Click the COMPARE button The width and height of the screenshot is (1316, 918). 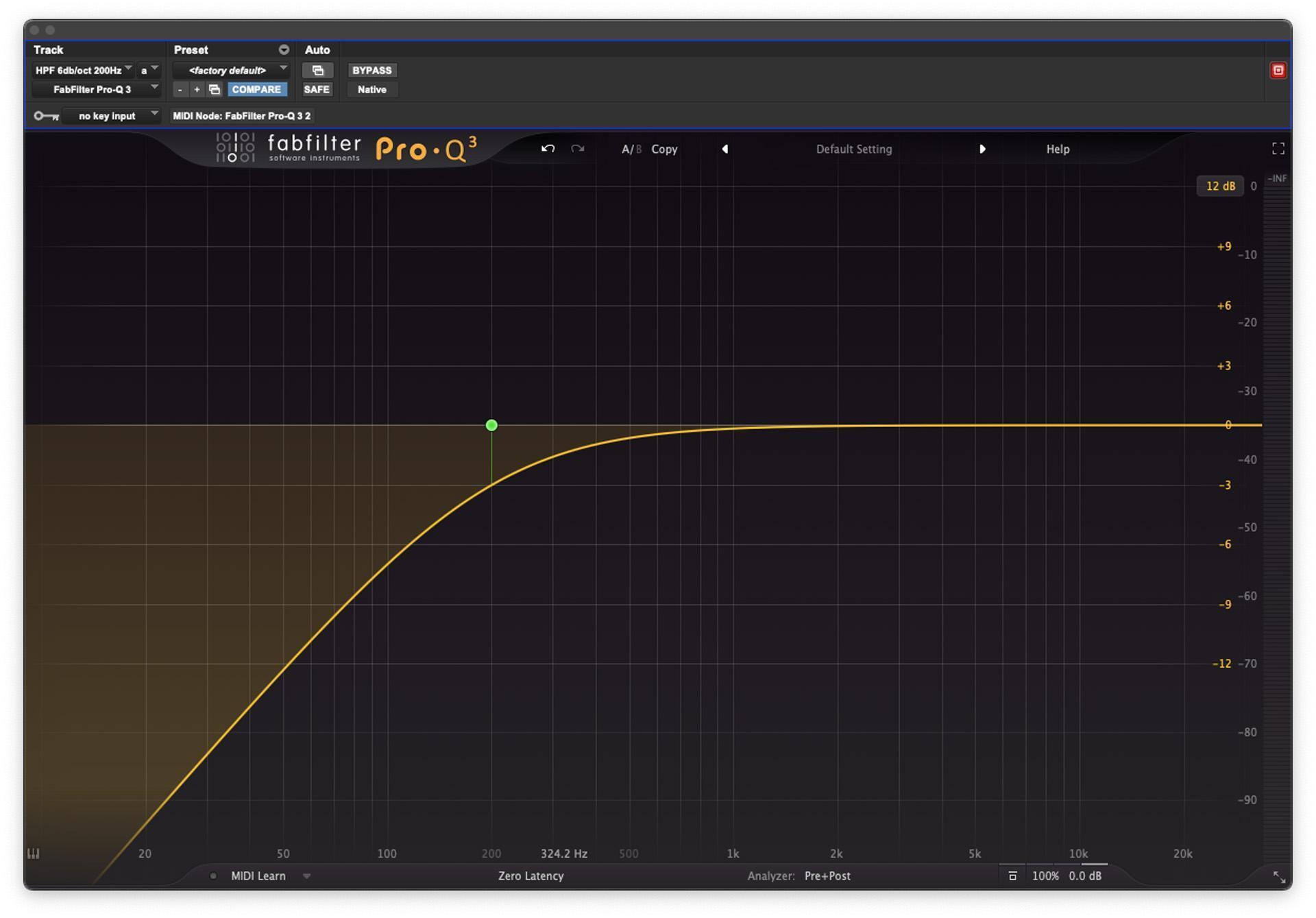click(x=257, y=89)
